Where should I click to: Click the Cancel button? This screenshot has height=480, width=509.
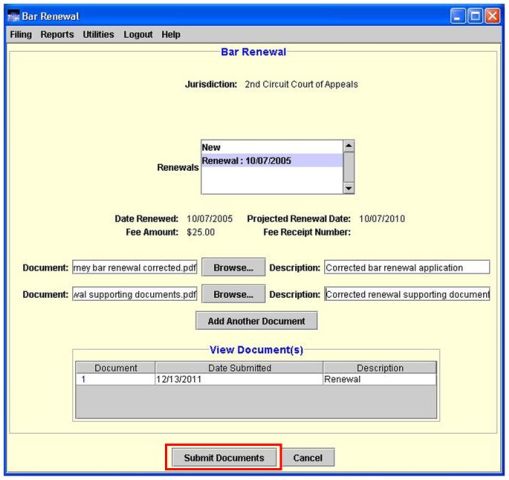click(x=308, y=457)
